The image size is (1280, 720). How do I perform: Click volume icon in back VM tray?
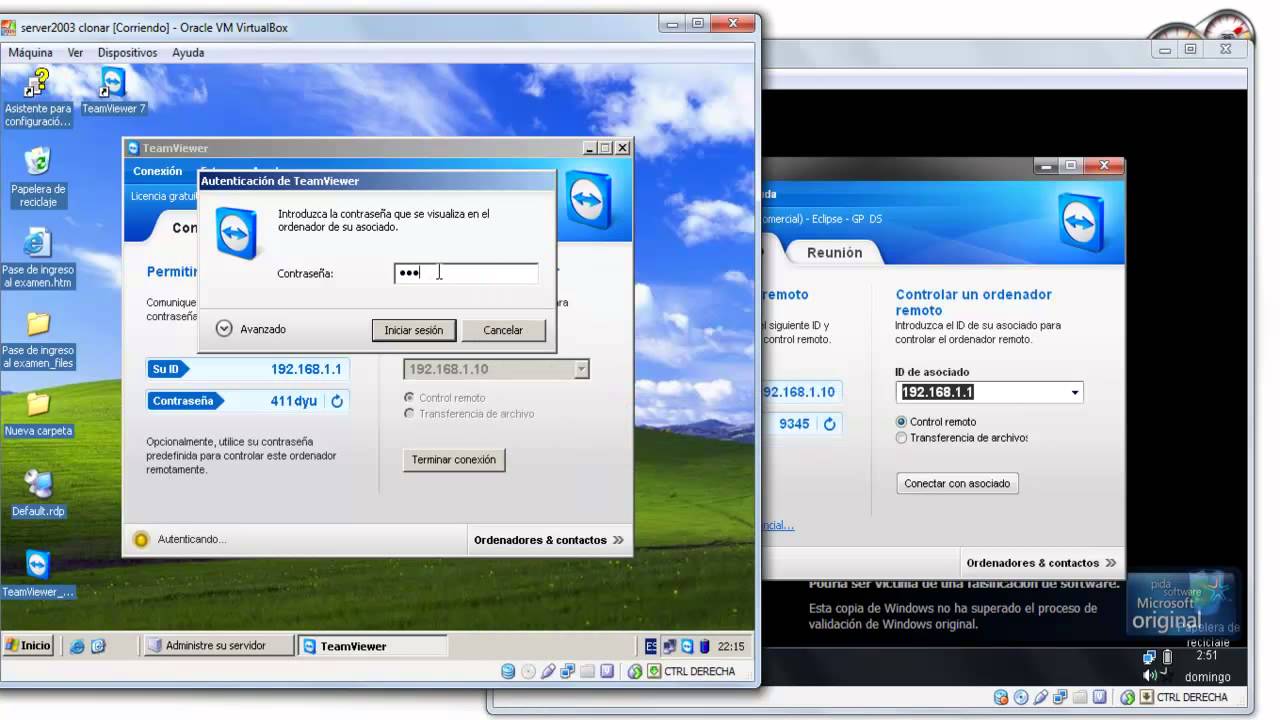pos(1149,676)
